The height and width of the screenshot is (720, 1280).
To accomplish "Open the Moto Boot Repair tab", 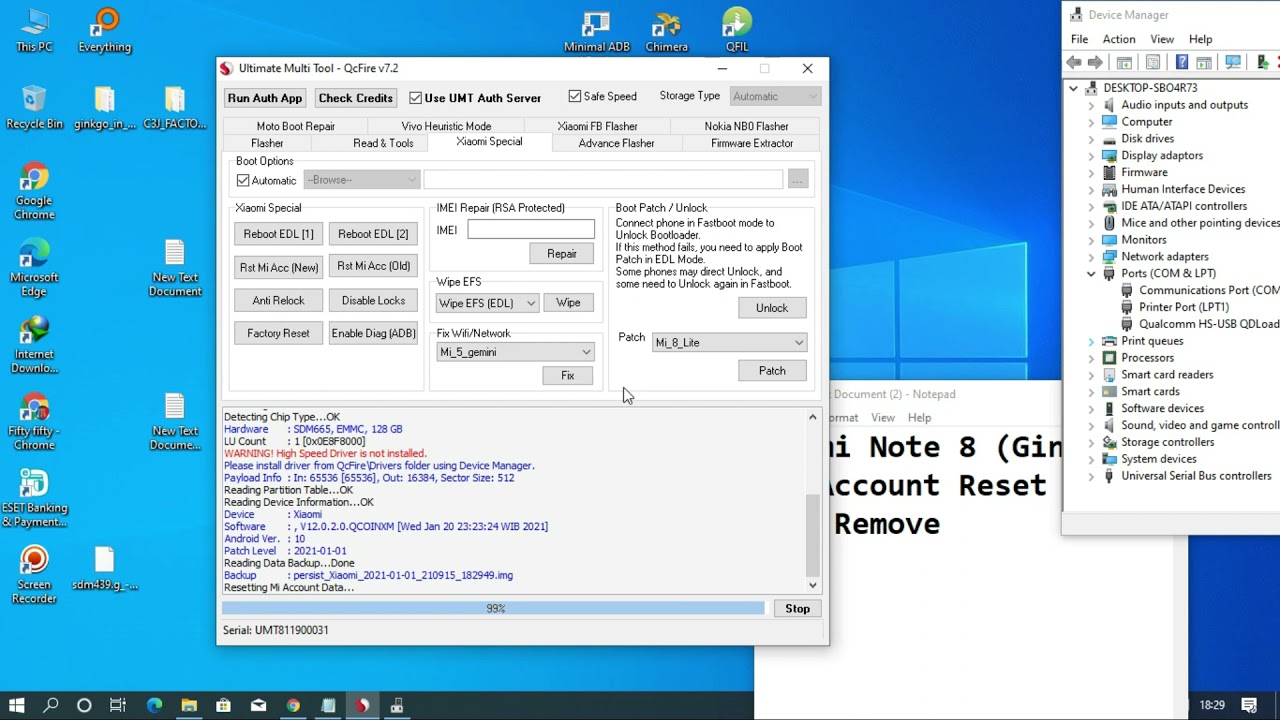I will pos(296,126).
